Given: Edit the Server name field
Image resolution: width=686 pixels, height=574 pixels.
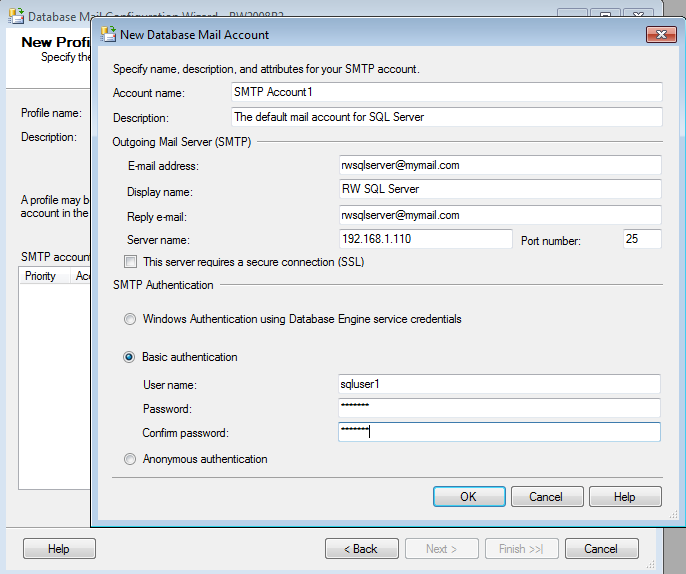Looking at the screenshot, I should point(426,239).
